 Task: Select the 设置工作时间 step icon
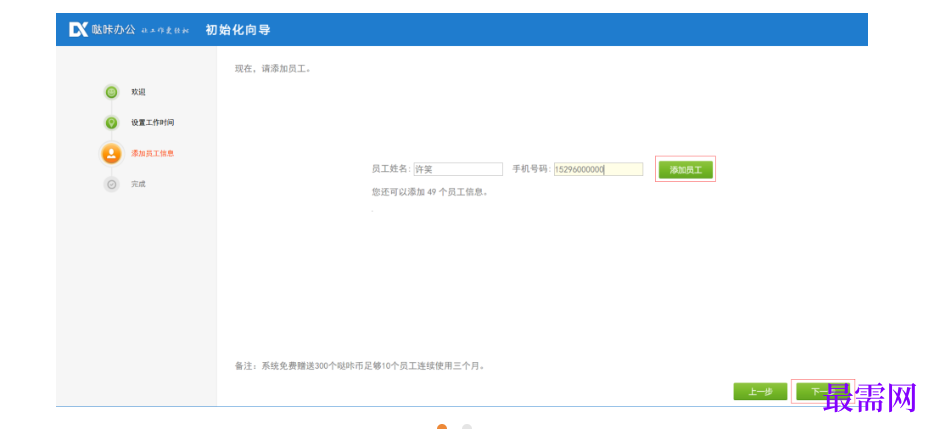tap(112, 123)
